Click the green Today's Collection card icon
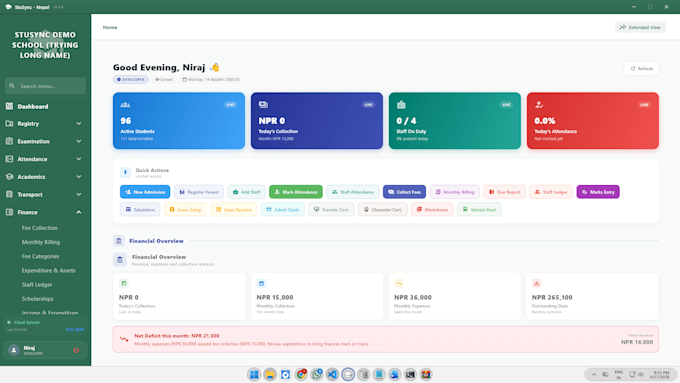 click(124, 283)
